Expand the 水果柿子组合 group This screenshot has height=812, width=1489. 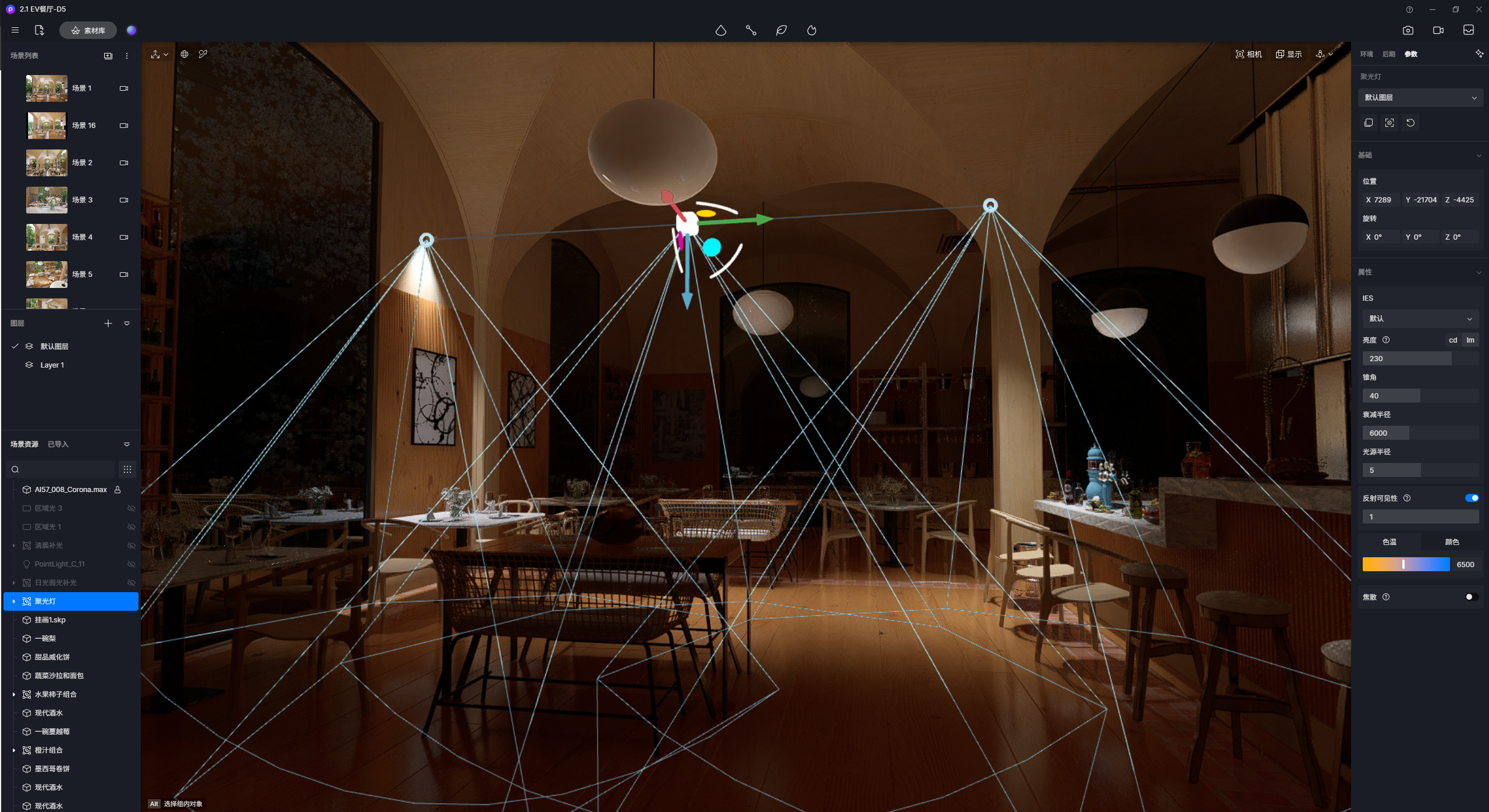14,695
